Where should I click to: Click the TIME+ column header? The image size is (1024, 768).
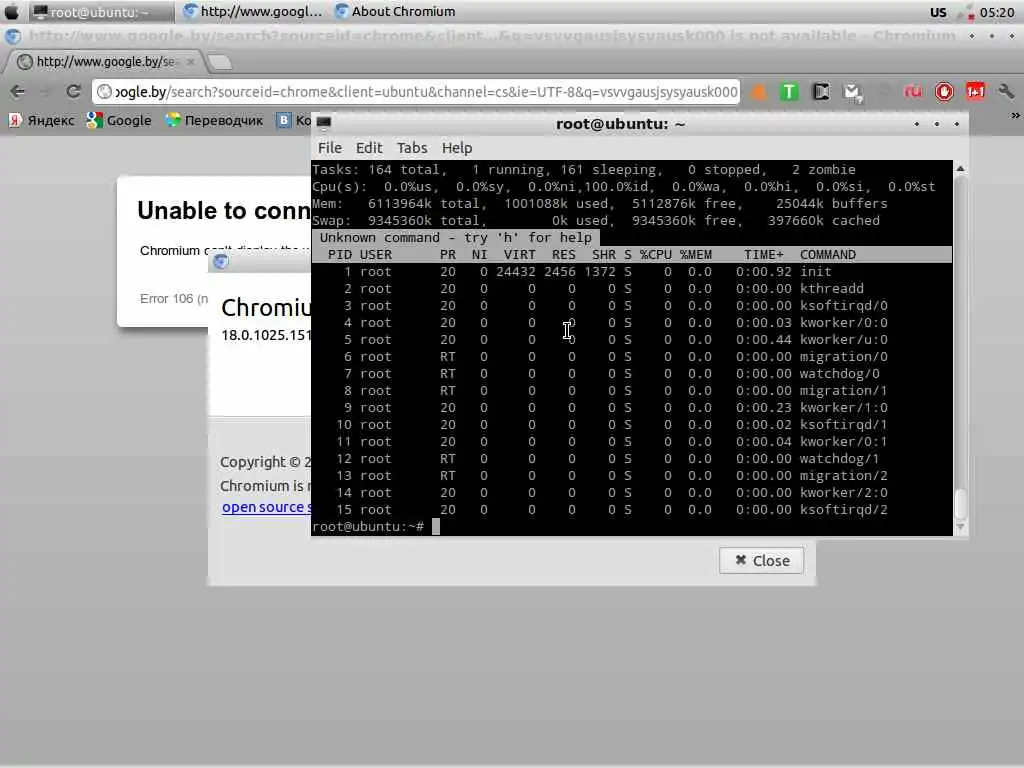click(x=763, y=255)
